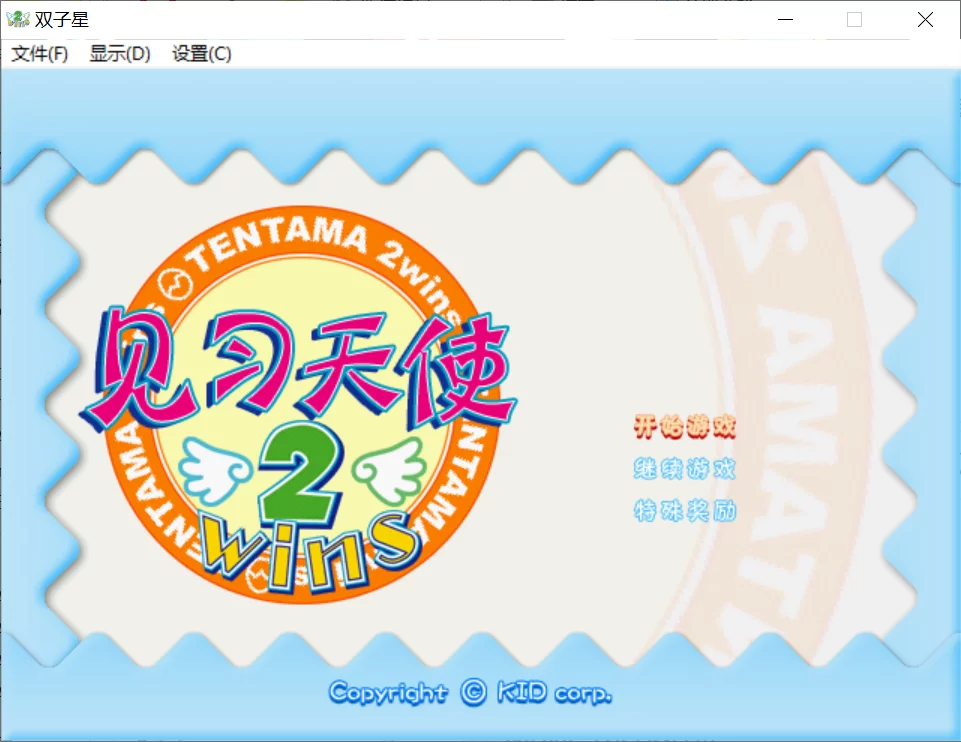The image size is (961, 742).
Task: Close the 双子星 window
Action: click(x=925, y=20)
